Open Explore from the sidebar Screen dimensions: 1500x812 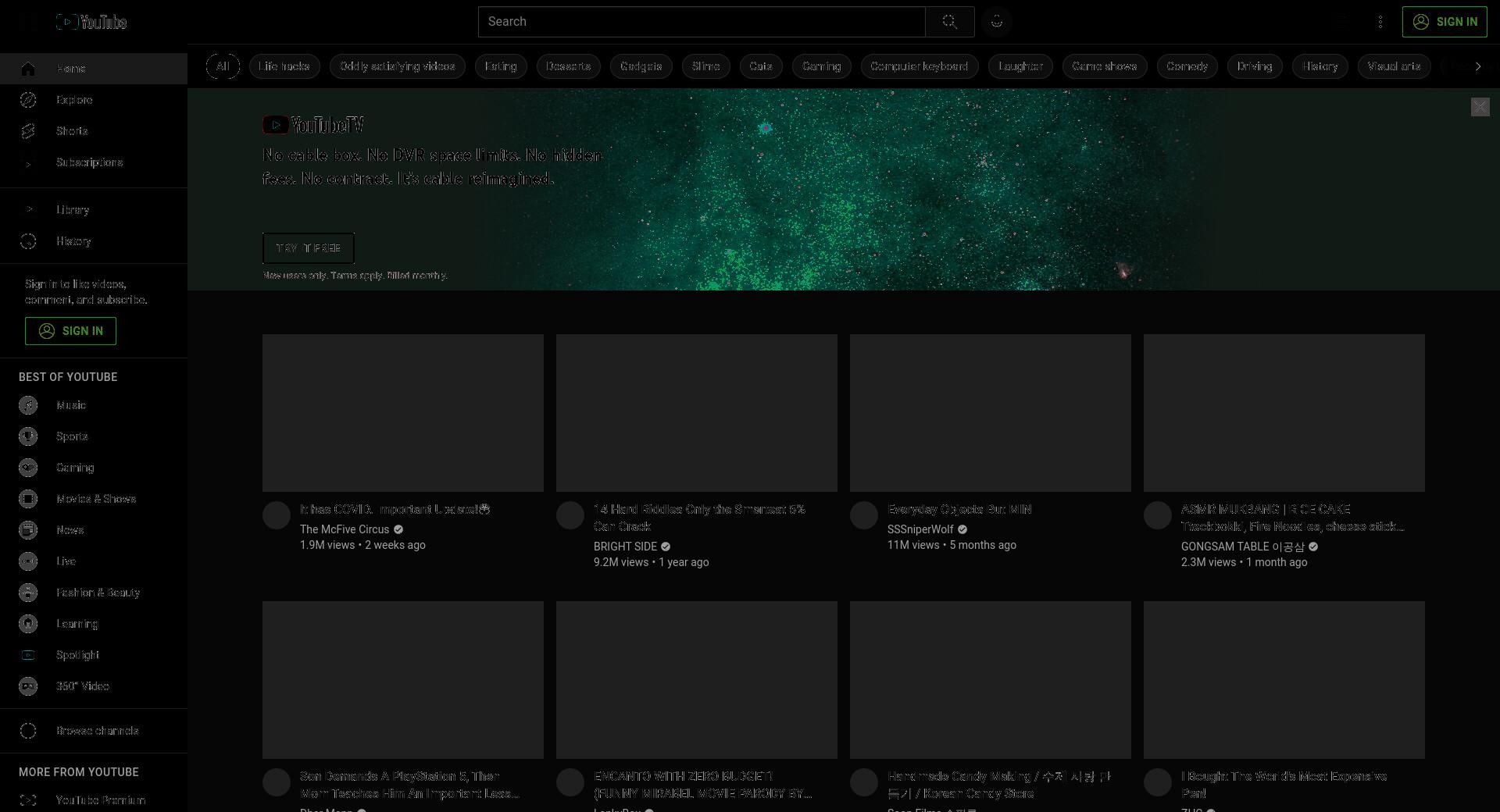coord(94,100)
